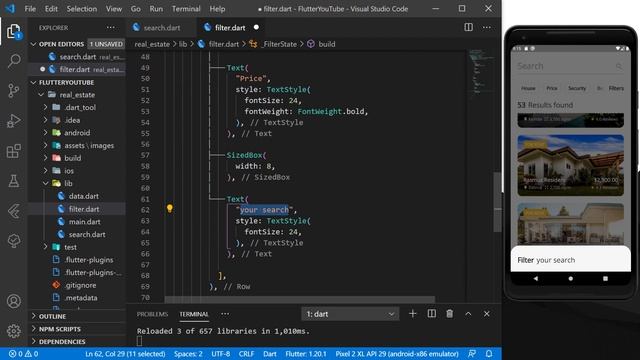Click the 'Ln 62, Col 29' cursor position
The height and width of the screenshot is (360, 640).
(x=125, y=353)
